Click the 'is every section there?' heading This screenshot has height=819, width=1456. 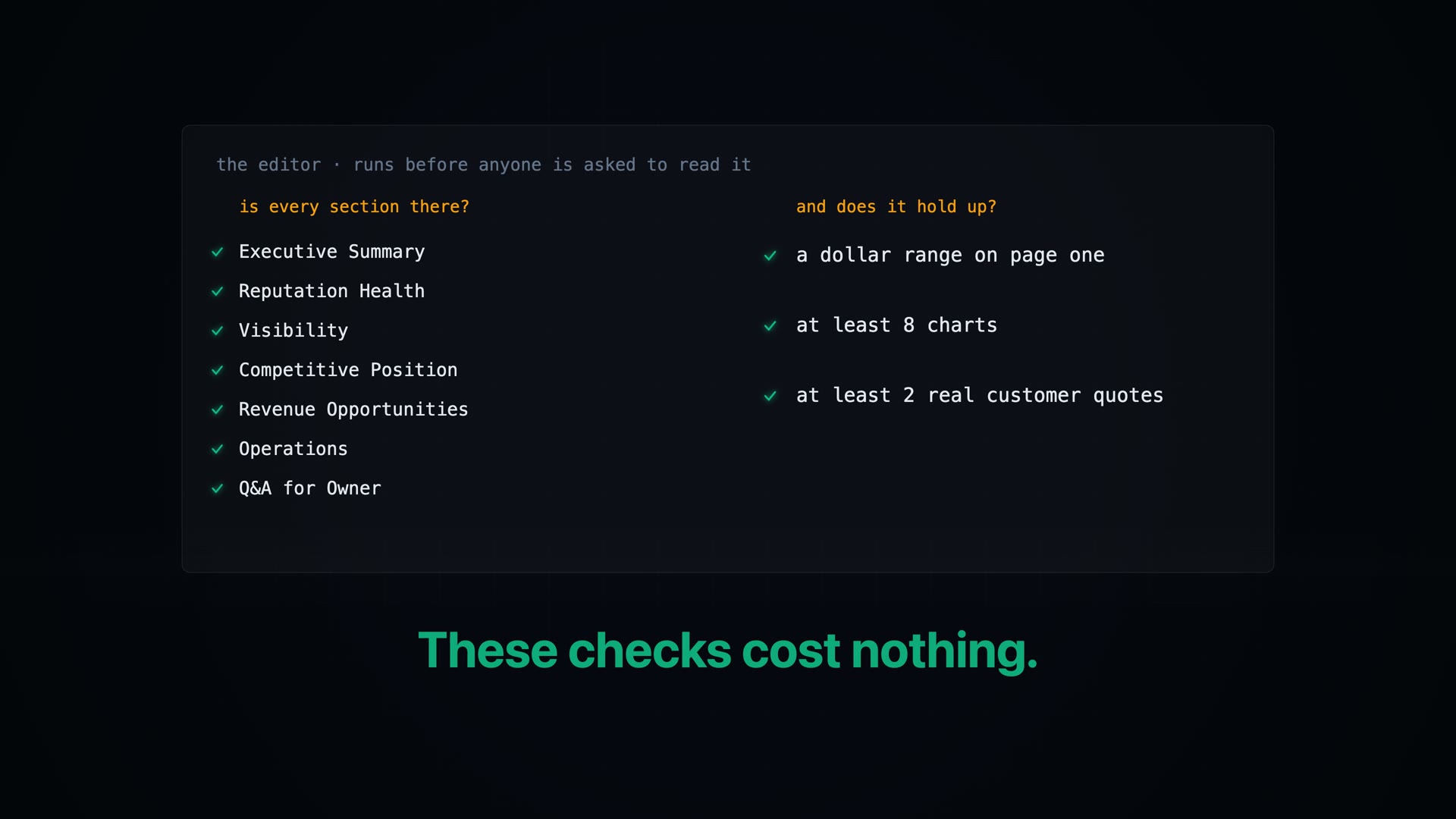(x=354, y=206)
